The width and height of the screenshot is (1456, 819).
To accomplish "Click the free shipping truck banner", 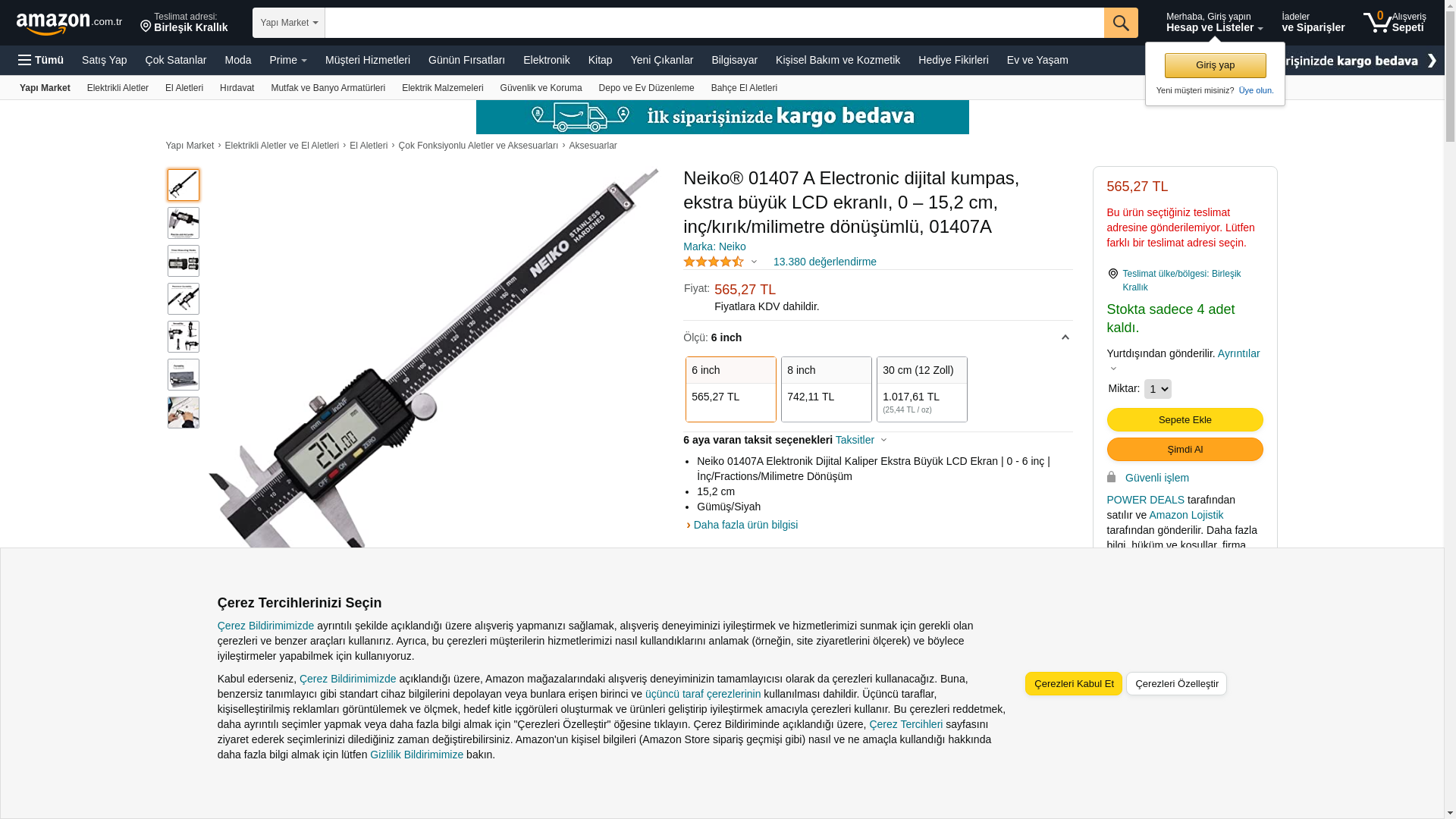I will [x=722, y=117].
